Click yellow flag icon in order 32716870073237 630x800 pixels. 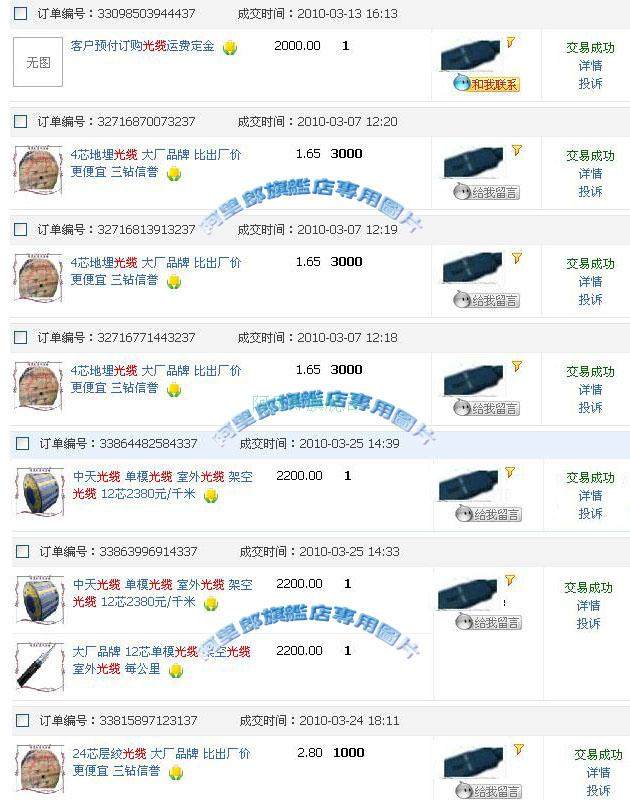(517, 150)
